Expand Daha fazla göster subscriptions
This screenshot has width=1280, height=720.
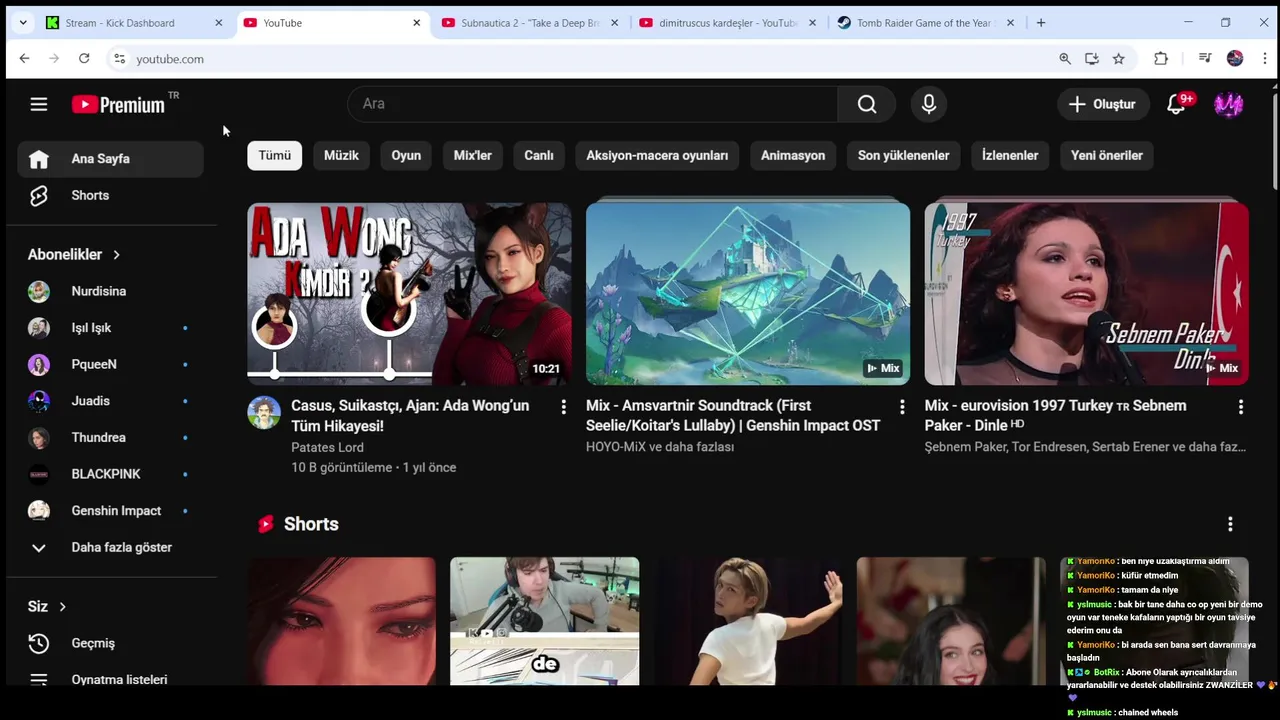[x=110, y=547]
